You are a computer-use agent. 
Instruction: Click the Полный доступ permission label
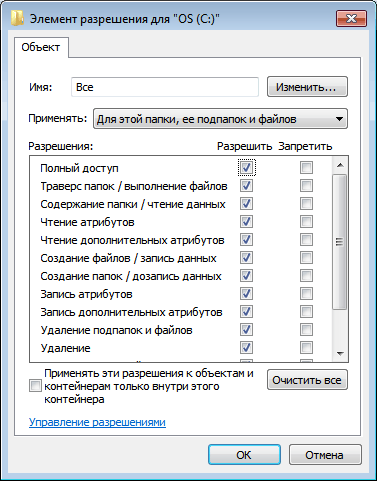[x=79, y=168]
